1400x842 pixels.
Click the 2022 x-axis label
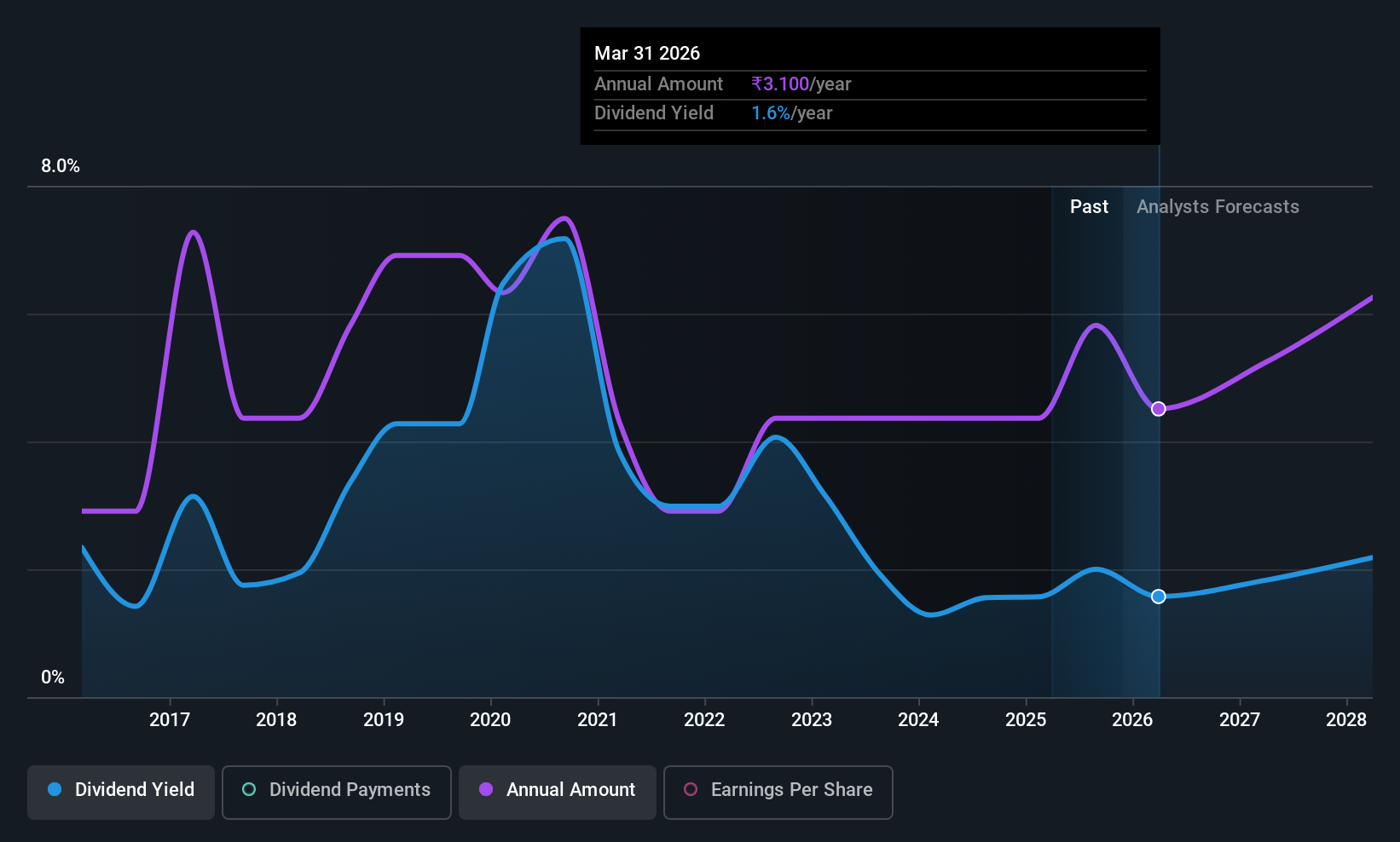[x=704, y=720]
